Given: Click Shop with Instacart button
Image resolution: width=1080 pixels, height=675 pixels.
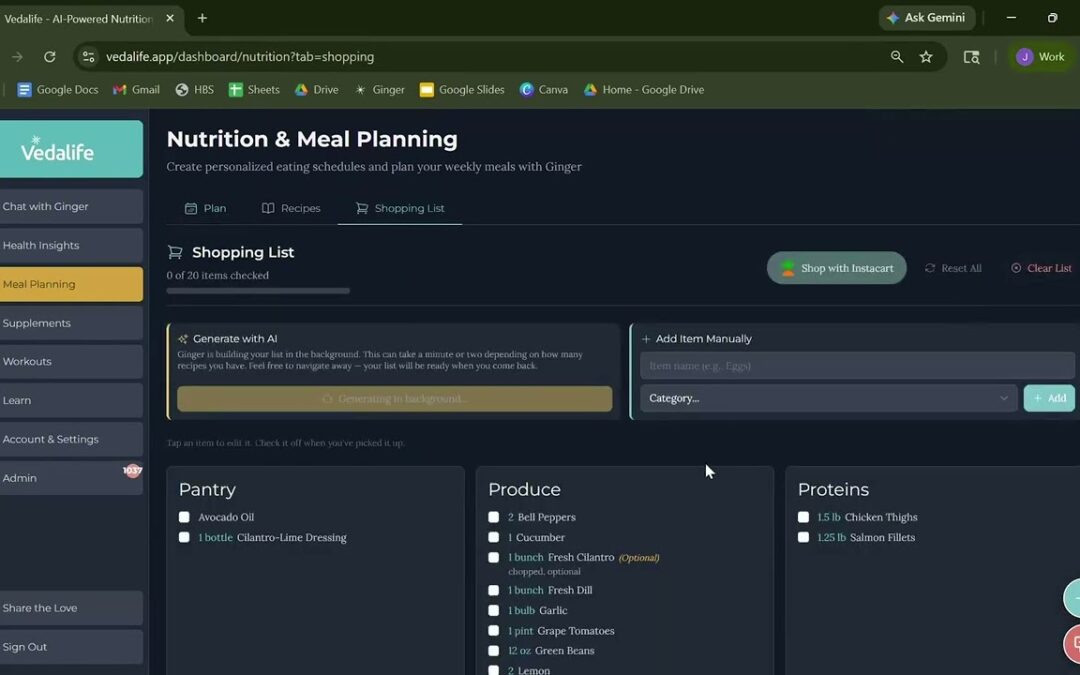Looking at the screenshot, I should [837, 268].
